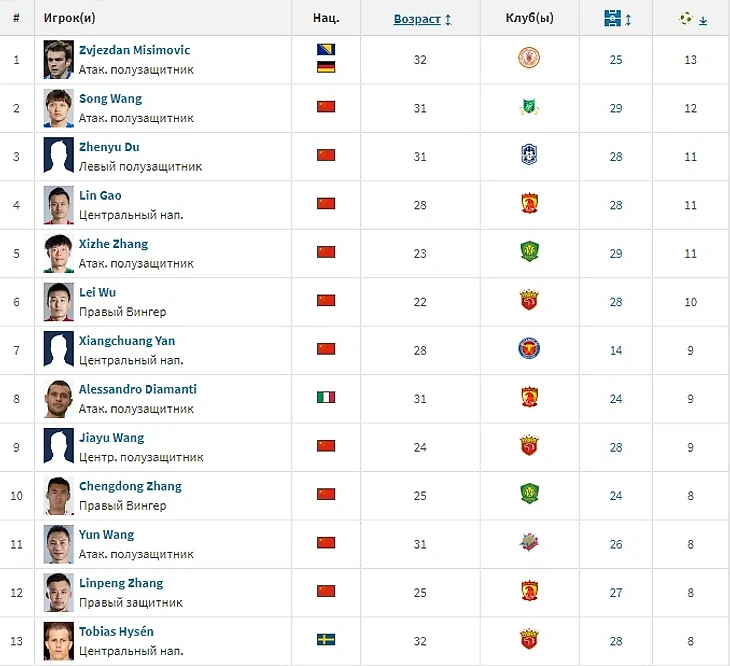
Task: Click Song Wang's matches count 29
Action: pyautogui.click(x=616, y=108)
